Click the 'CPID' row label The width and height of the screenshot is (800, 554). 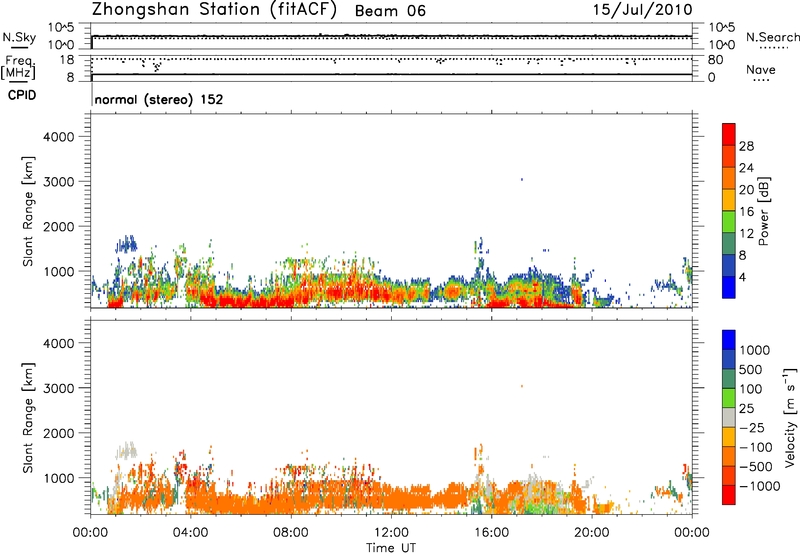point(22,95)
